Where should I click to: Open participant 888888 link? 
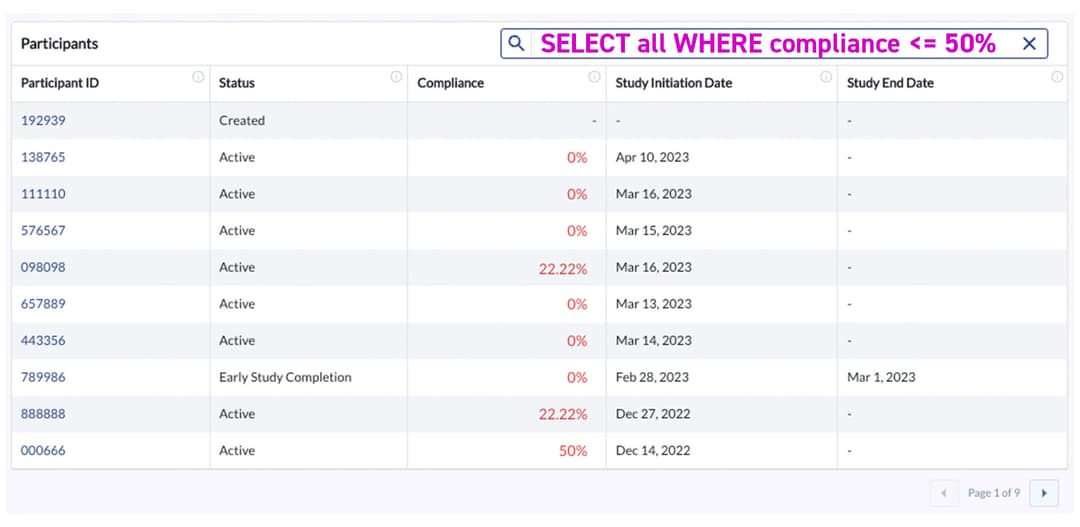[x=43, y=414]
